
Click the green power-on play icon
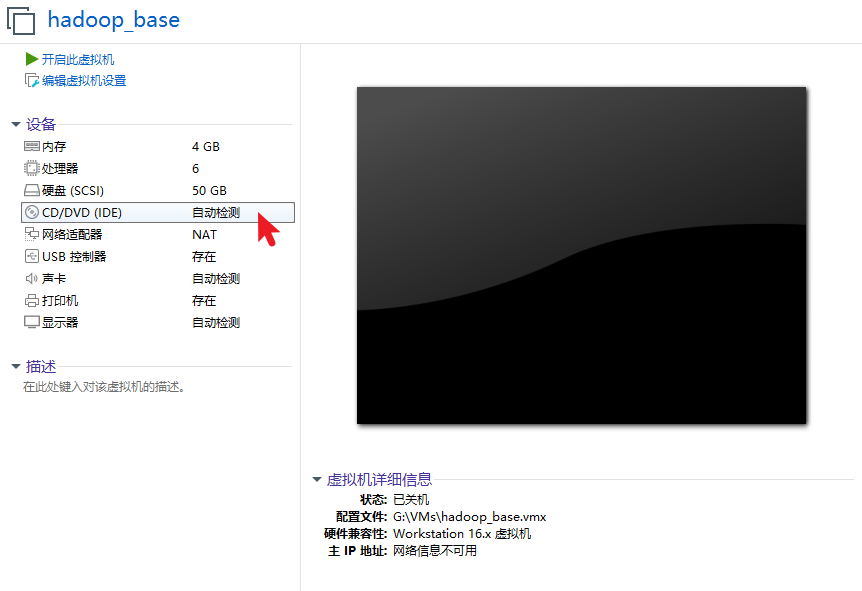(x=32, y=59)
